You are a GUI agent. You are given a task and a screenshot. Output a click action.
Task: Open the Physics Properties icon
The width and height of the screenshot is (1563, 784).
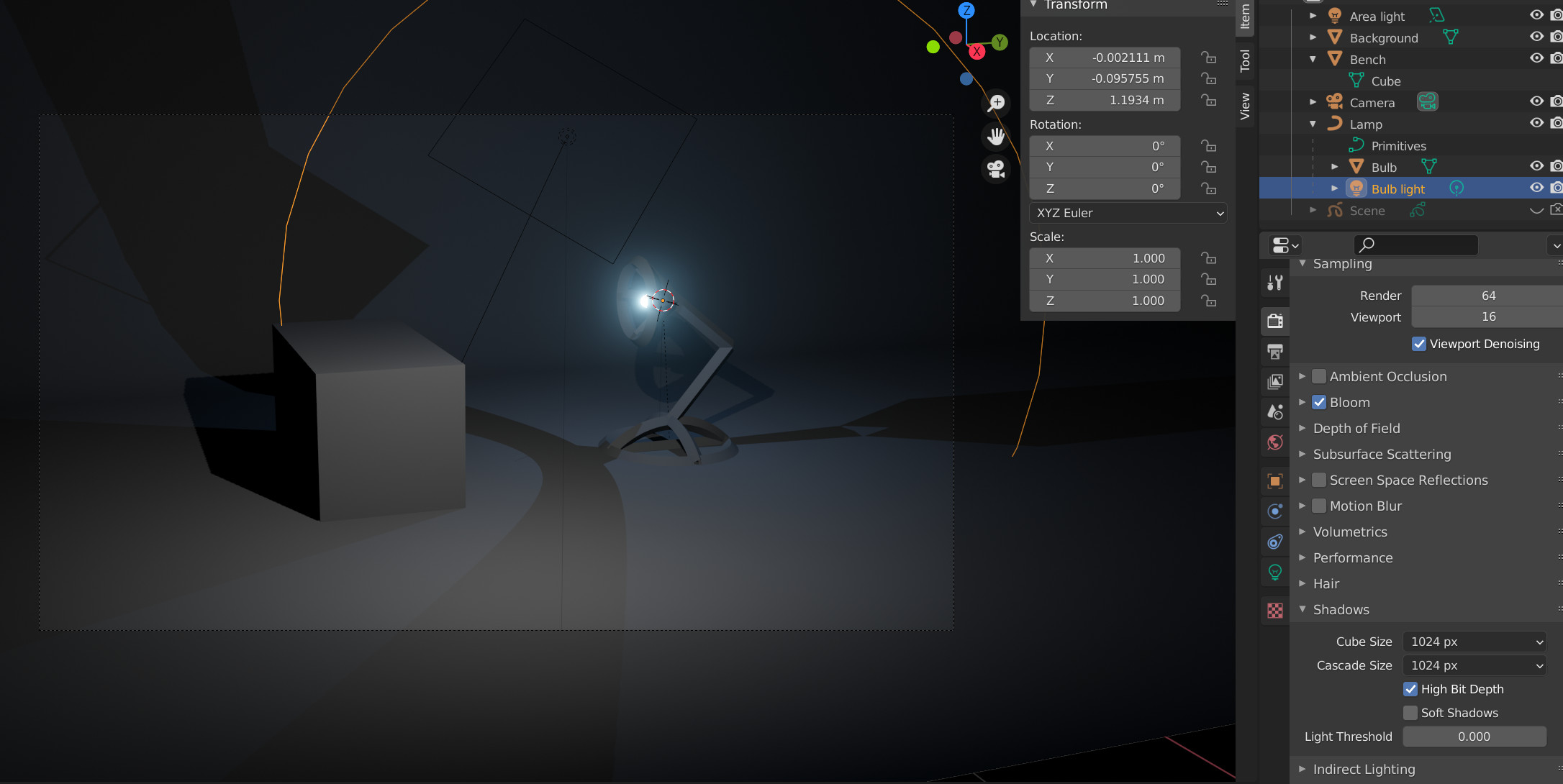[x=1275, y=542]
